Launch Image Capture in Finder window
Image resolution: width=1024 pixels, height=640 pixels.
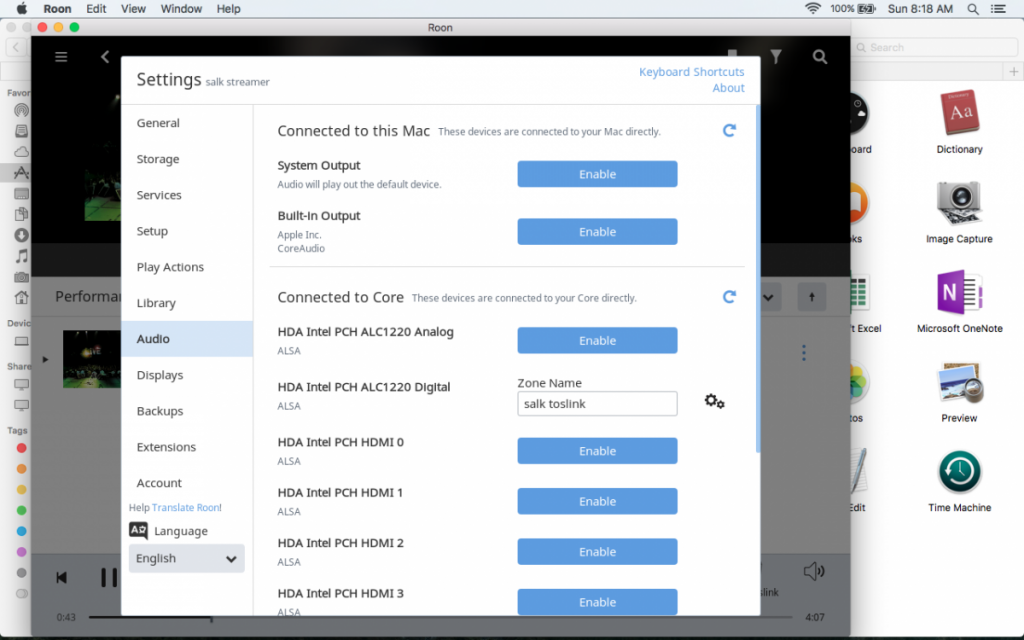click(x=959, y=212)
